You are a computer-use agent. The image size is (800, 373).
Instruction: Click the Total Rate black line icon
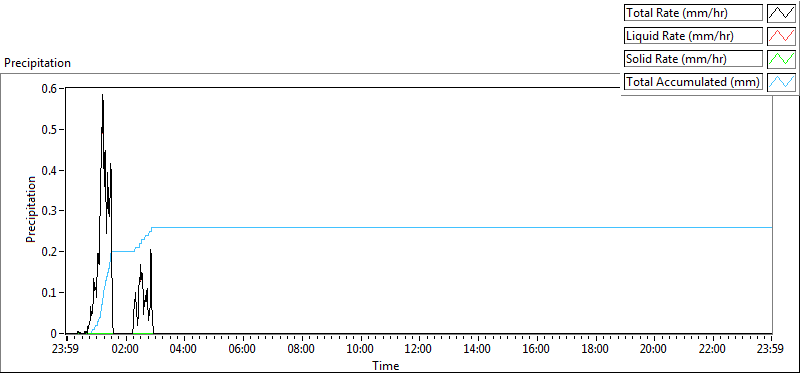click(x=781, y=13)
